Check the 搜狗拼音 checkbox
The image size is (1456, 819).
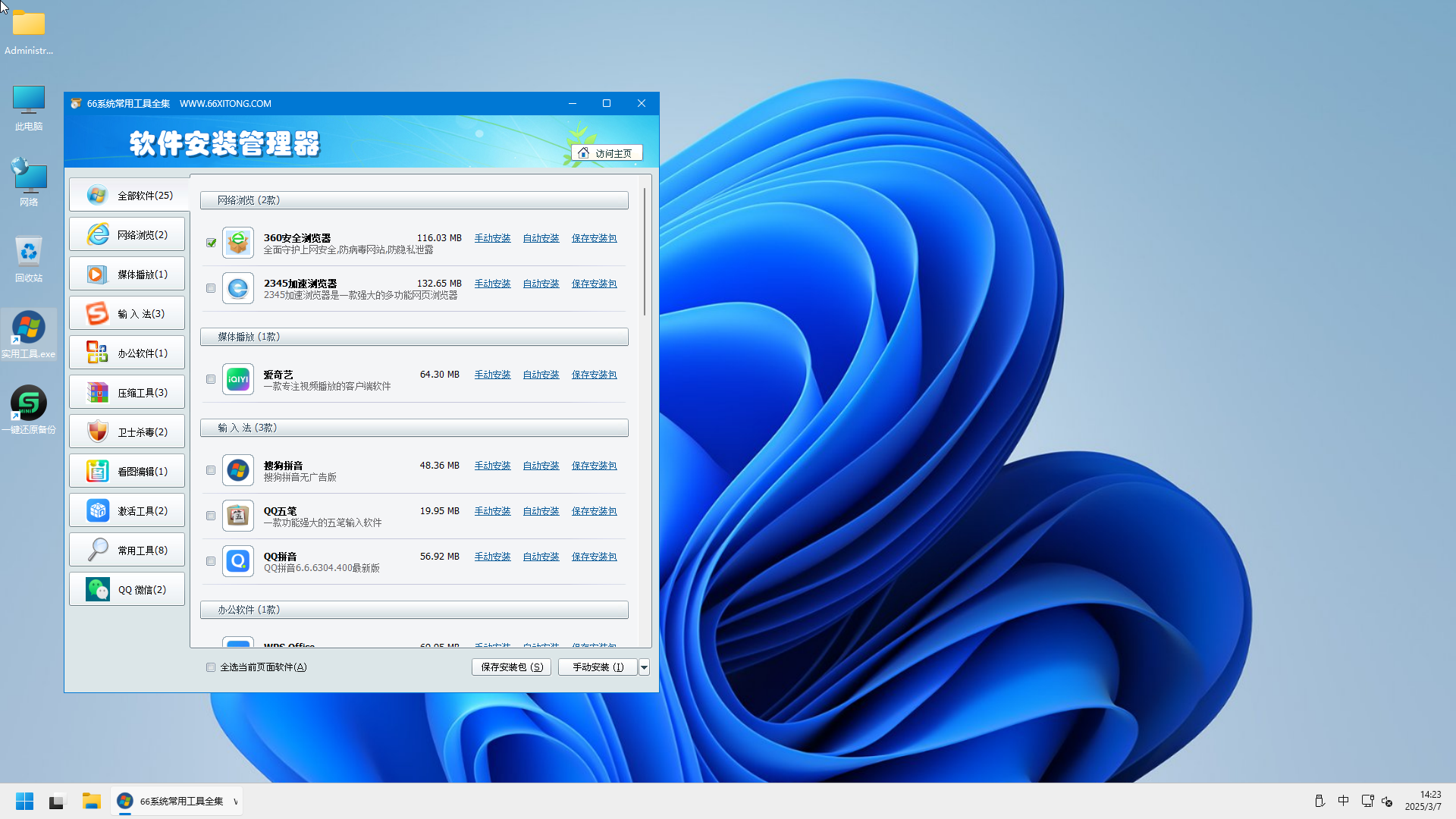211,470
